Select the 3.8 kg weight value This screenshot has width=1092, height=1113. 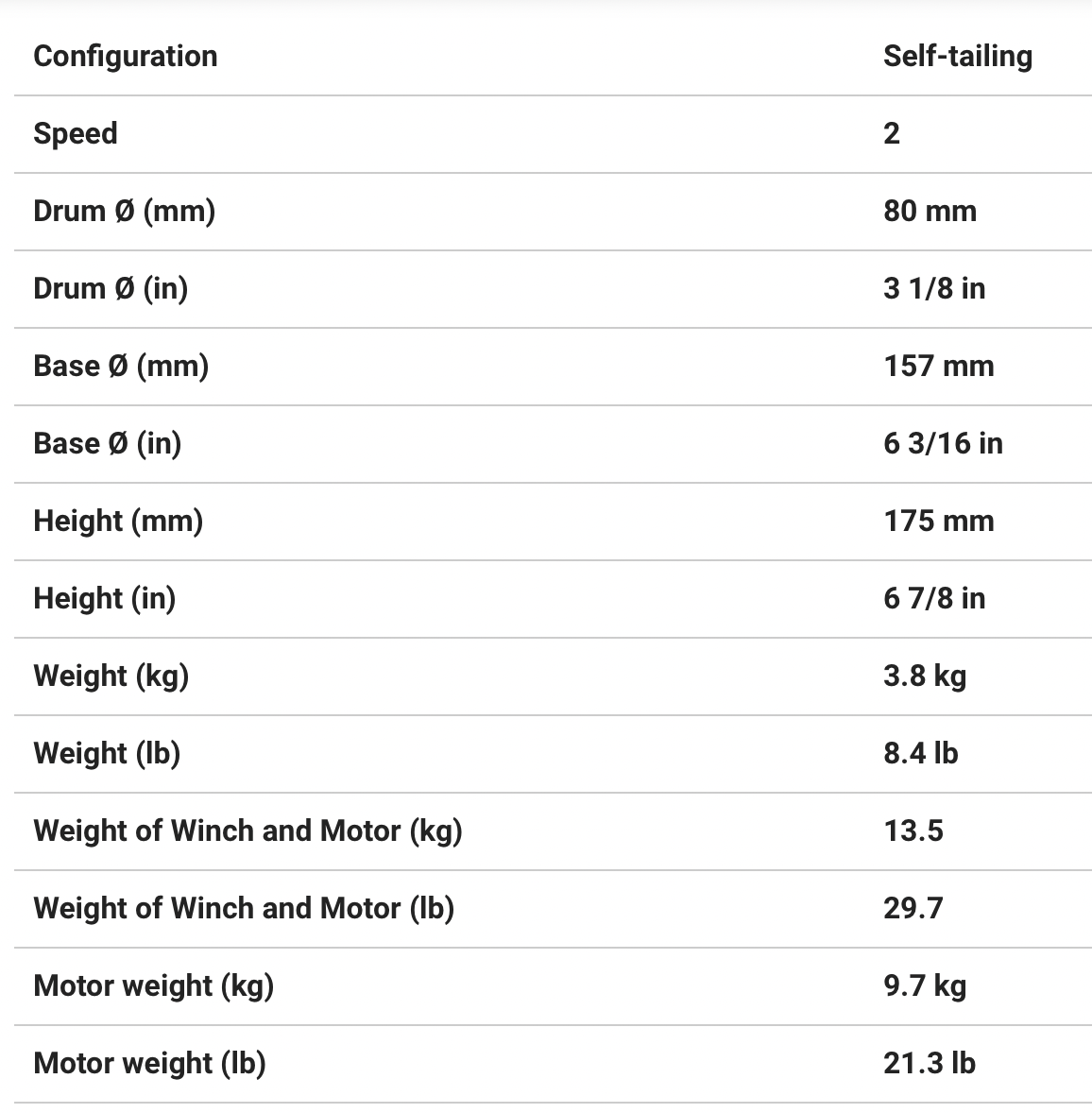pos(925,676)
